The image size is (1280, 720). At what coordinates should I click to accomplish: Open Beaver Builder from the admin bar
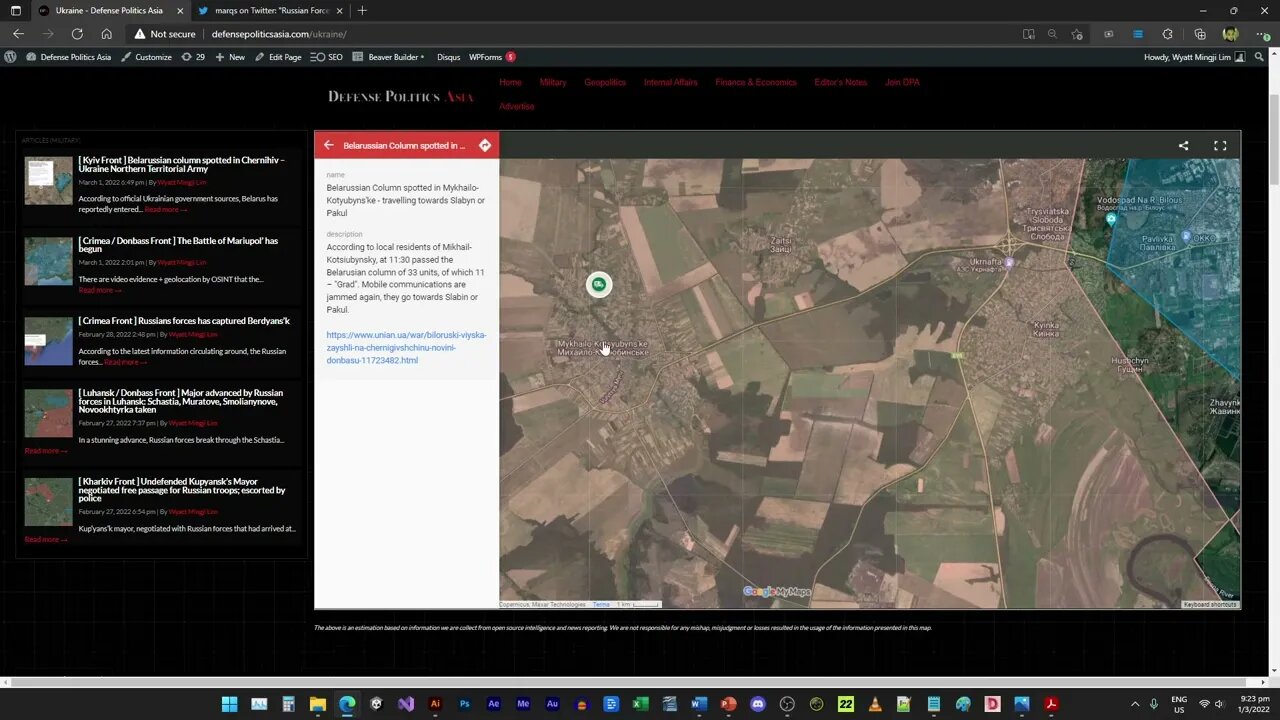click(x=389, y=57)
